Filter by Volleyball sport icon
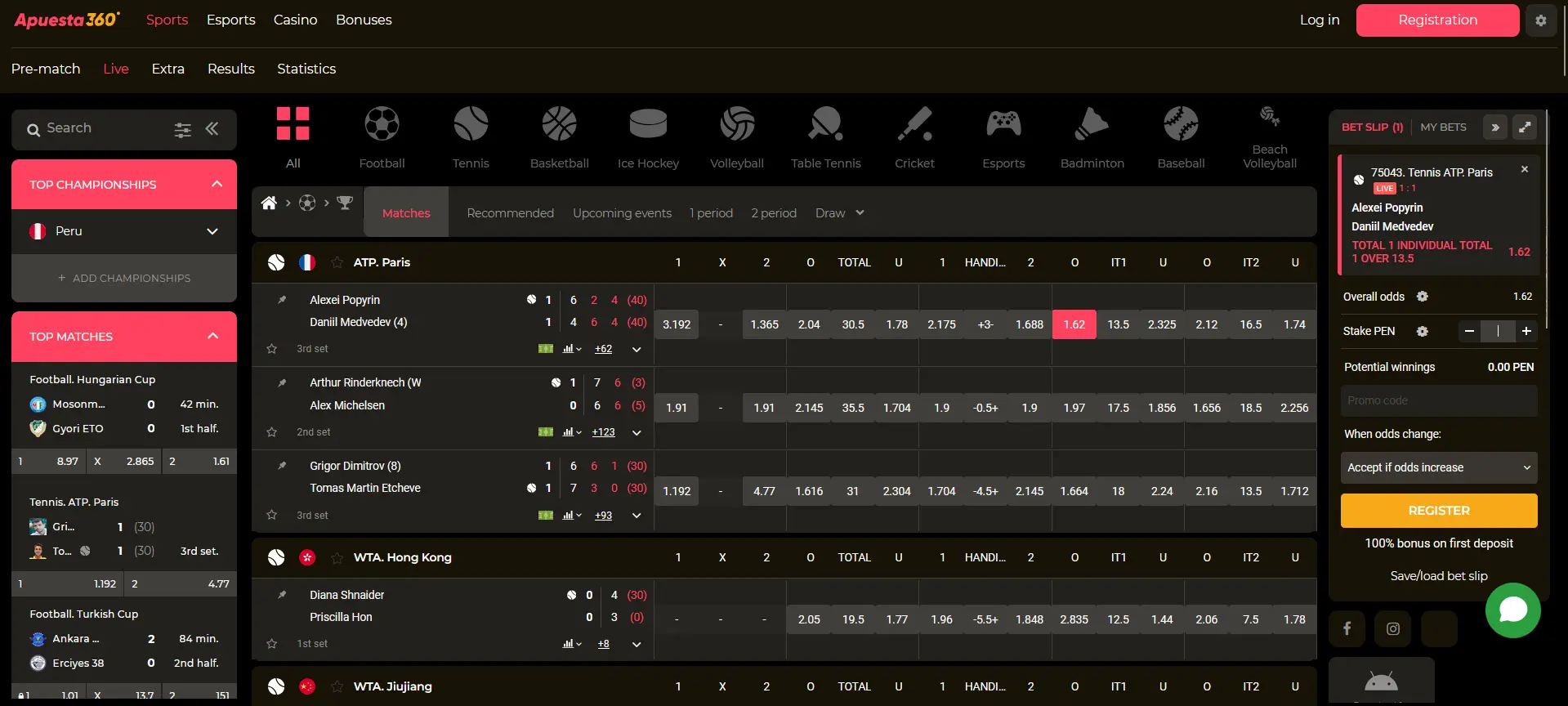This screenshot has width=1568, height=706. coord(737,123)
